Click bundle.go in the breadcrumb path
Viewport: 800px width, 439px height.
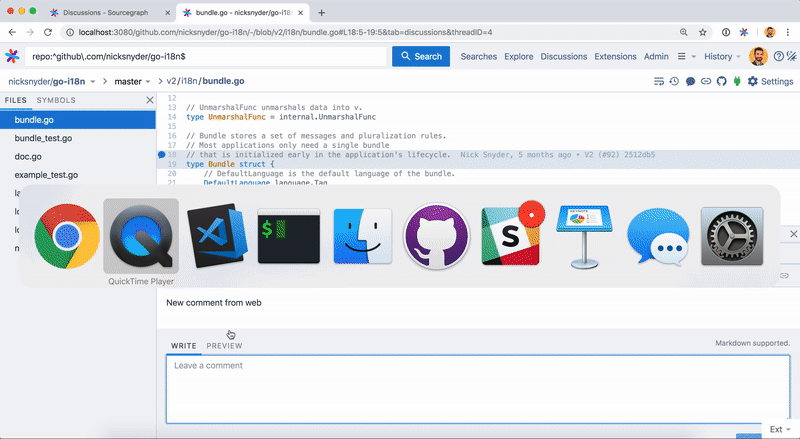223,81
